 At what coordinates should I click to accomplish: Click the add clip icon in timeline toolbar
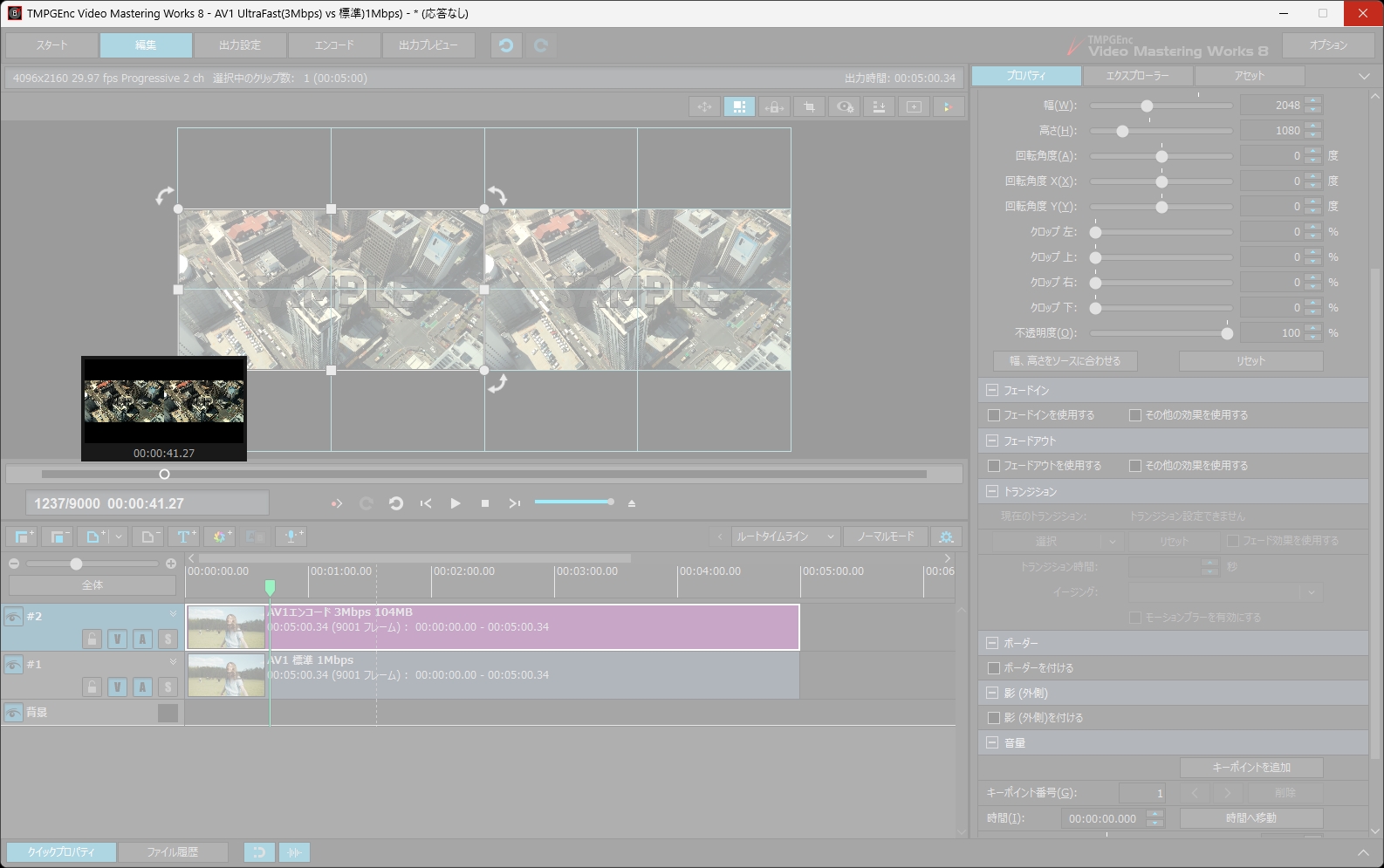[x=94, y=537]
